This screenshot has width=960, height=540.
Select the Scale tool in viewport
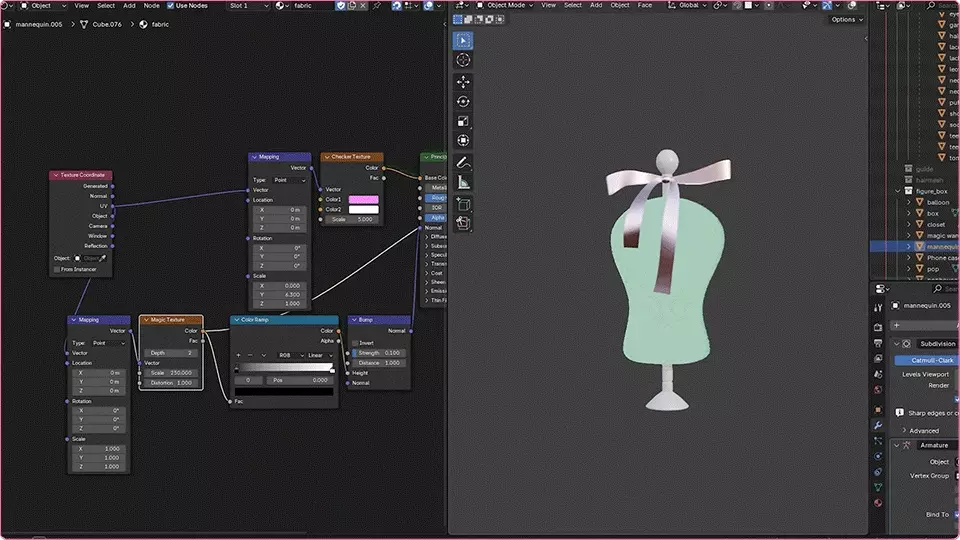point(463,121)
